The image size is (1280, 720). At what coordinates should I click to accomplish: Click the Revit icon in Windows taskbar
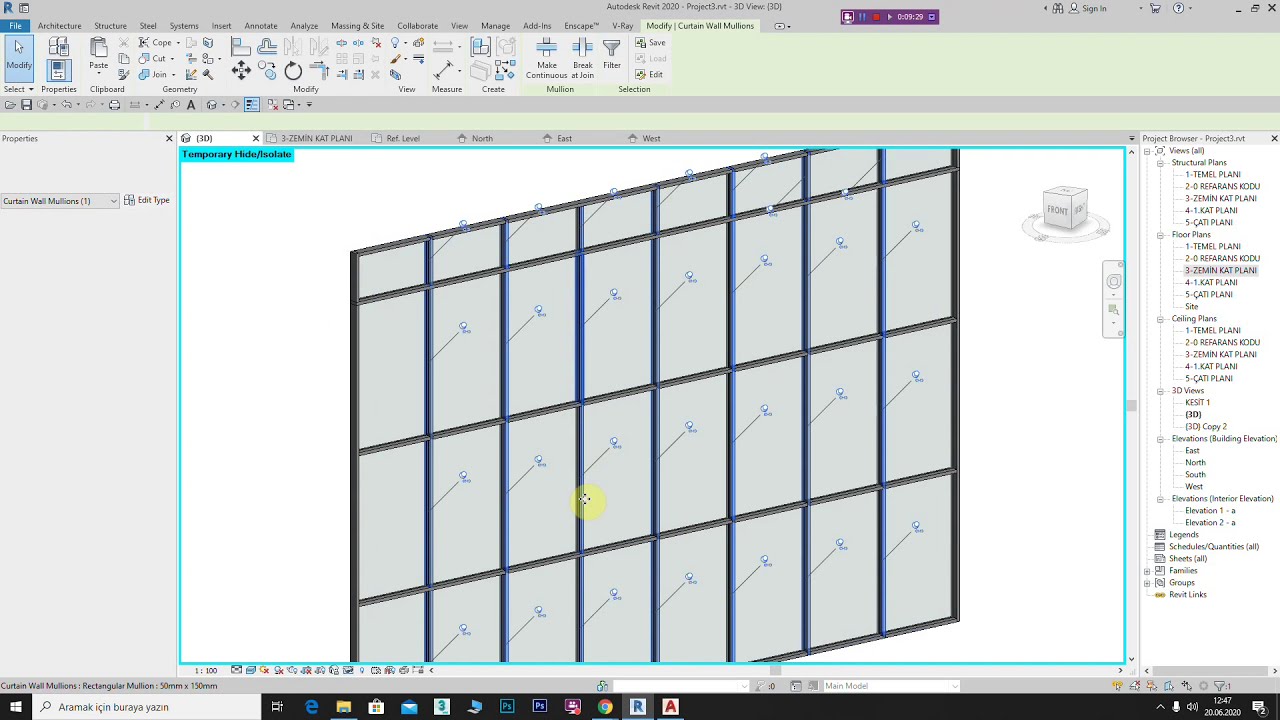pos(637,707)
